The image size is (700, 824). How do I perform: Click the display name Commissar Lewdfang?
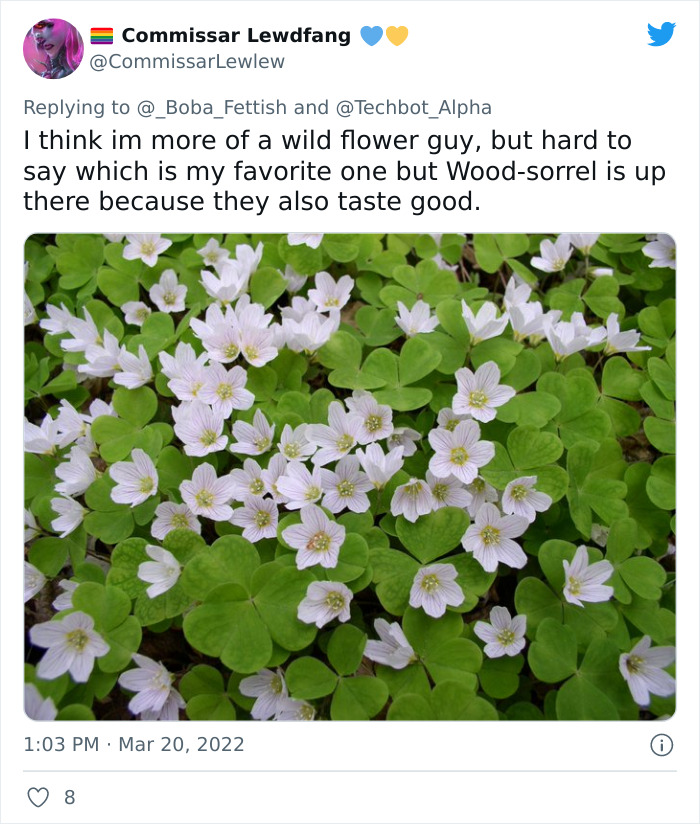236,36
